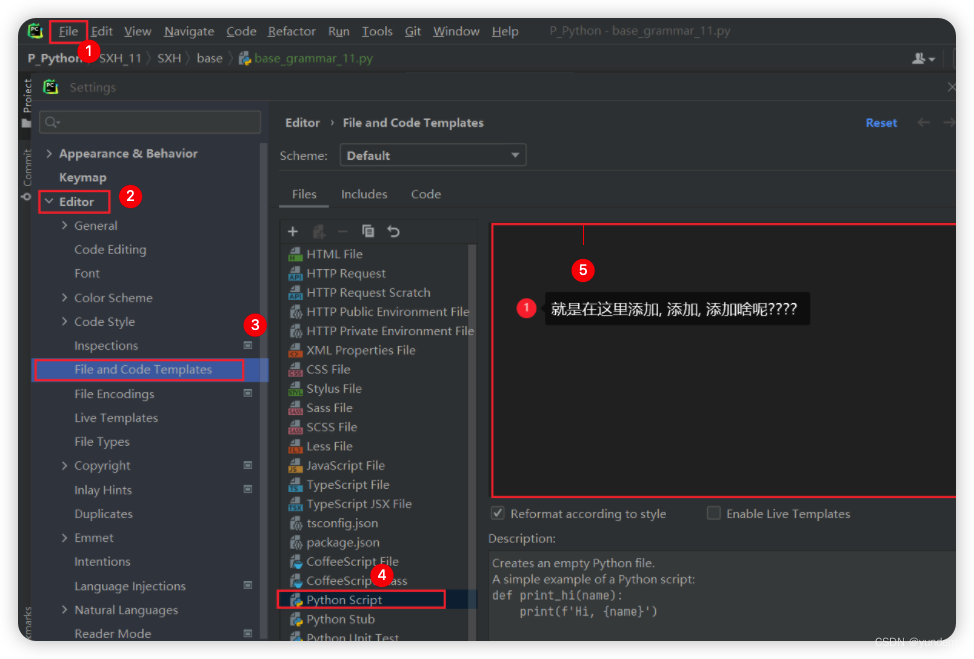Click inside the template editor text area
The height and width of the screenshot is (659, 974).
pos(724,360)
